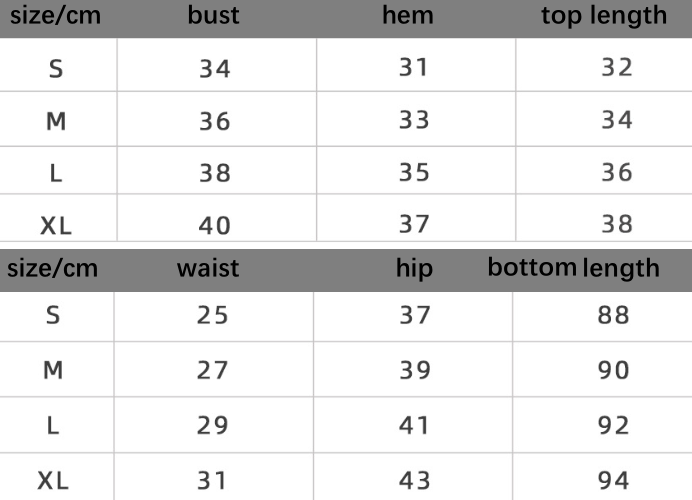Image resolution: width=692 pixels, height=500 pixels.
Task: Select the bottom length value 88
Action: click(614, 316)
